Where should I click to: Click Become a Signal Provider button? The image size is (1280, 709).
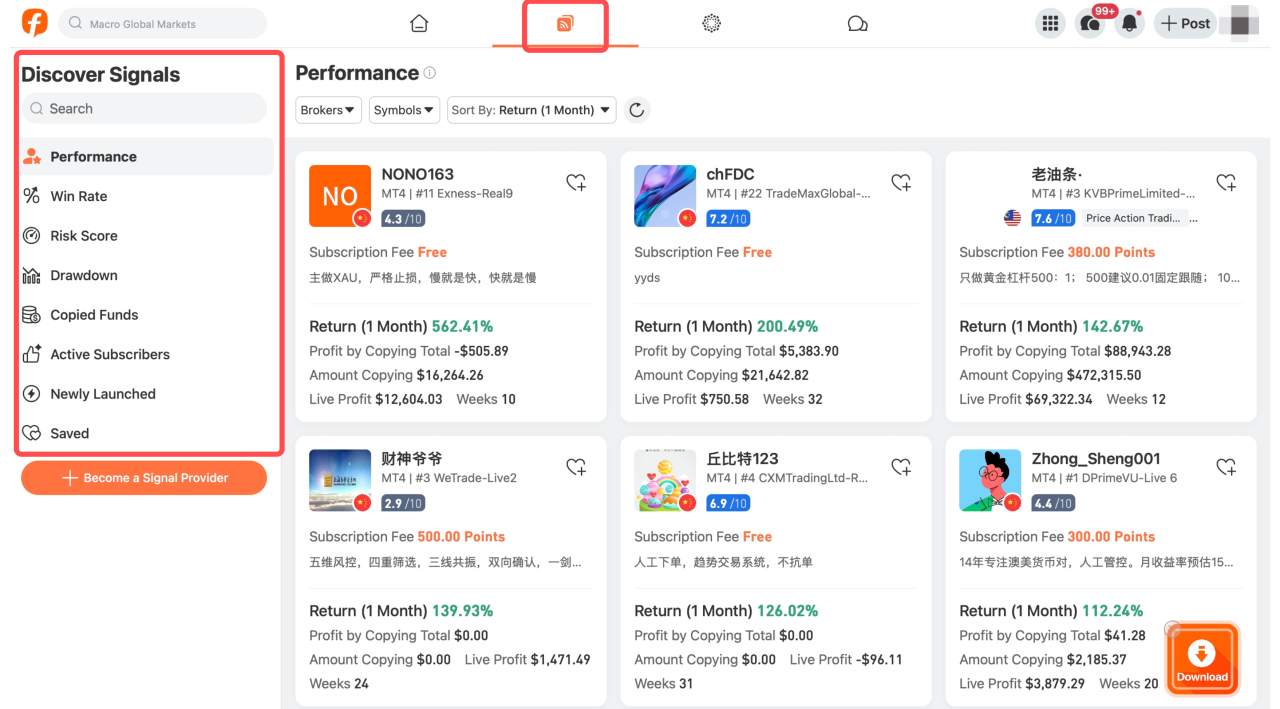coord(144,478)
